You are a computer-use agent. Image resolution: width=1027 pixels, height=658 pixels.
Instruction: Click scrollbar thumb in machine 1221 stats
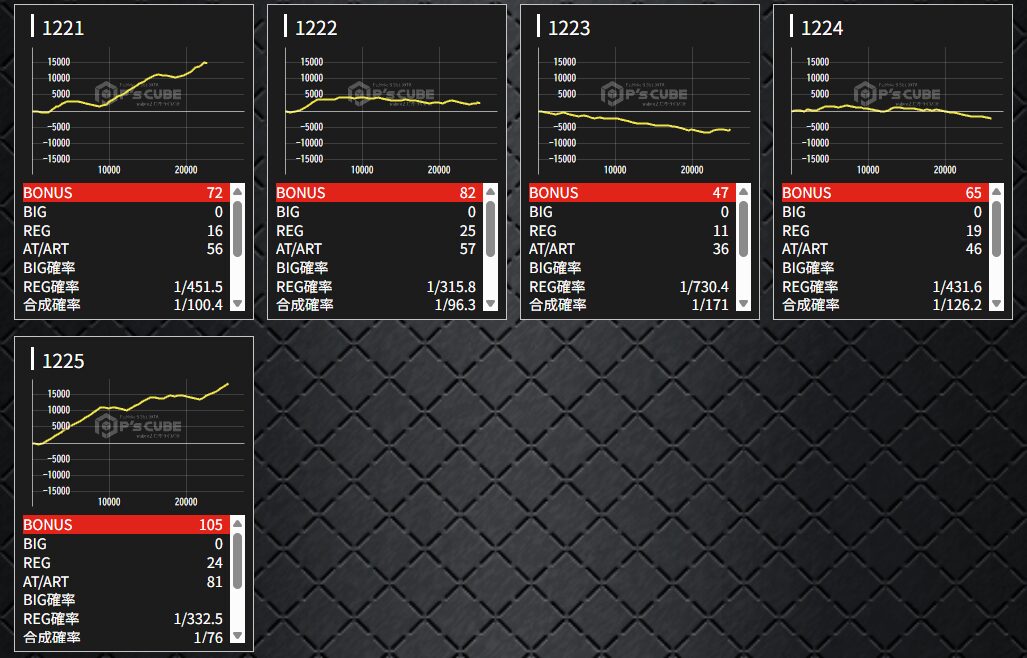(238, 228)
